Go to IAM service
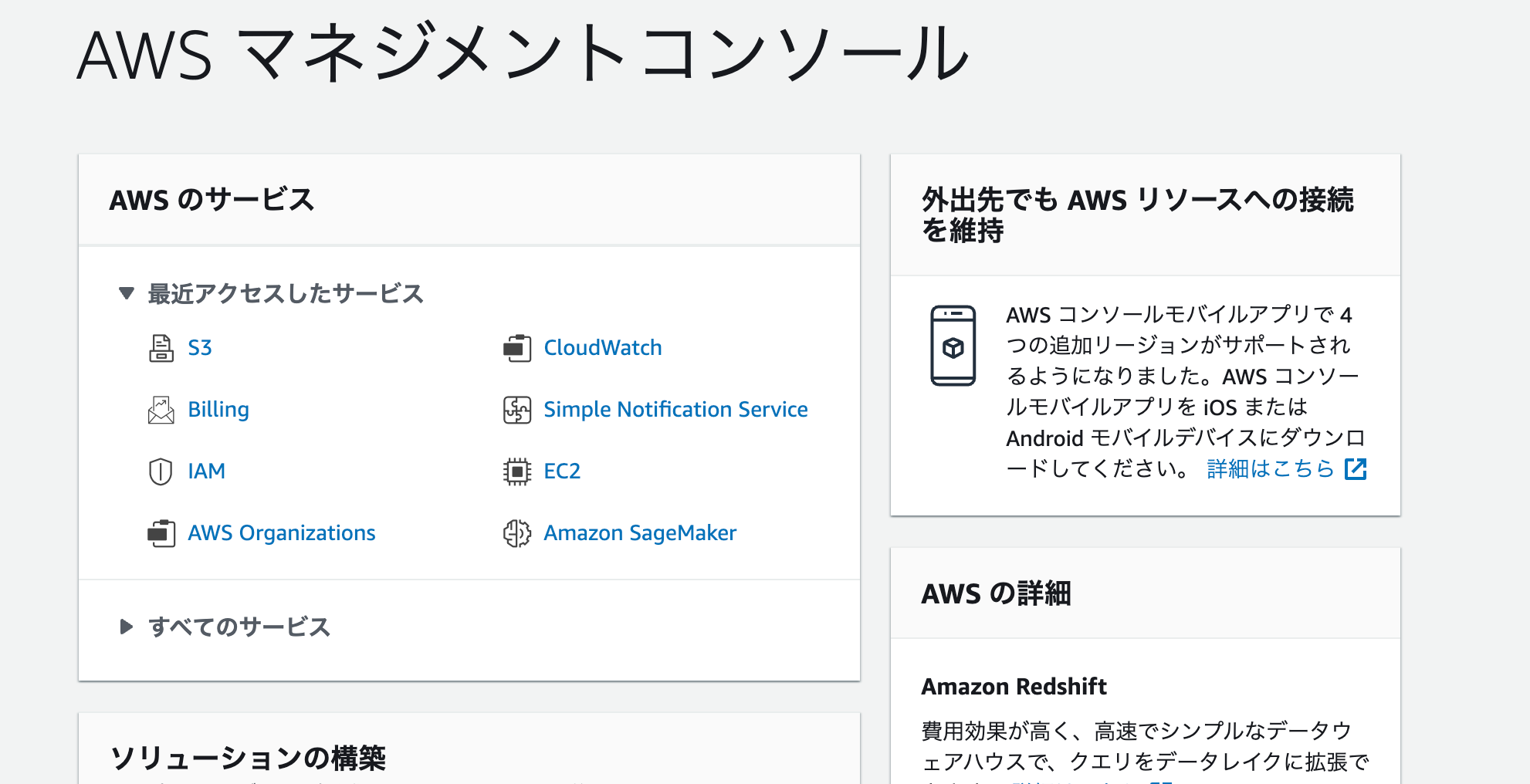The width and height of the screenshot is (1530, 784). [x=207, y=471]
